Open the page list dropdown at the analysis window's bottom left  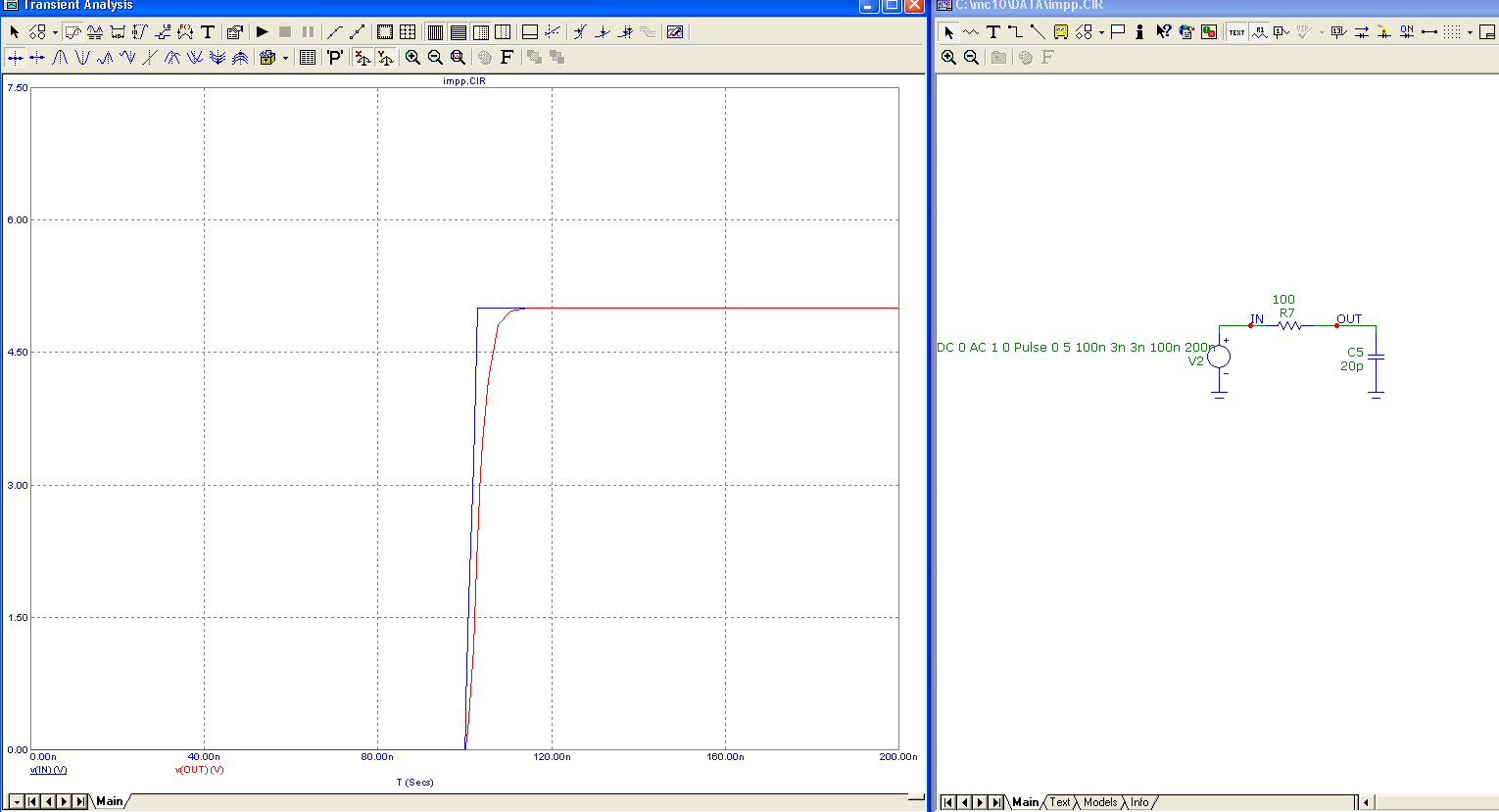coord(16,802)
